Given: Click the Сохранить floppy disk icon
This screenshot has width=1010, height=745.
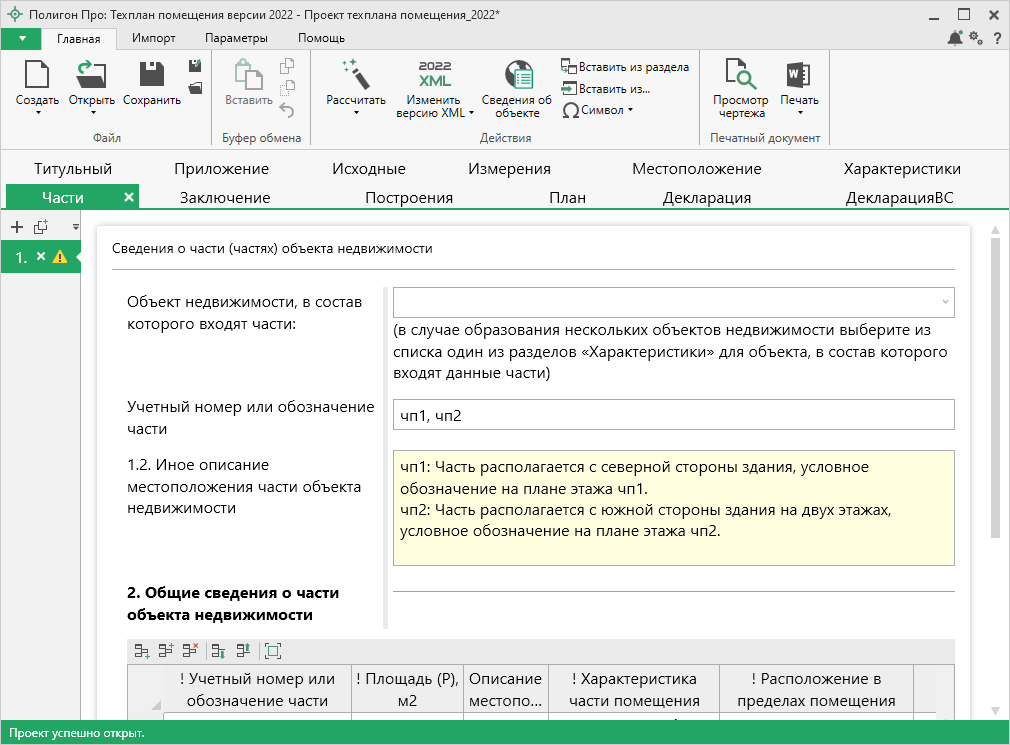Looking at the screenshot, I should click(x=151, y=75).
